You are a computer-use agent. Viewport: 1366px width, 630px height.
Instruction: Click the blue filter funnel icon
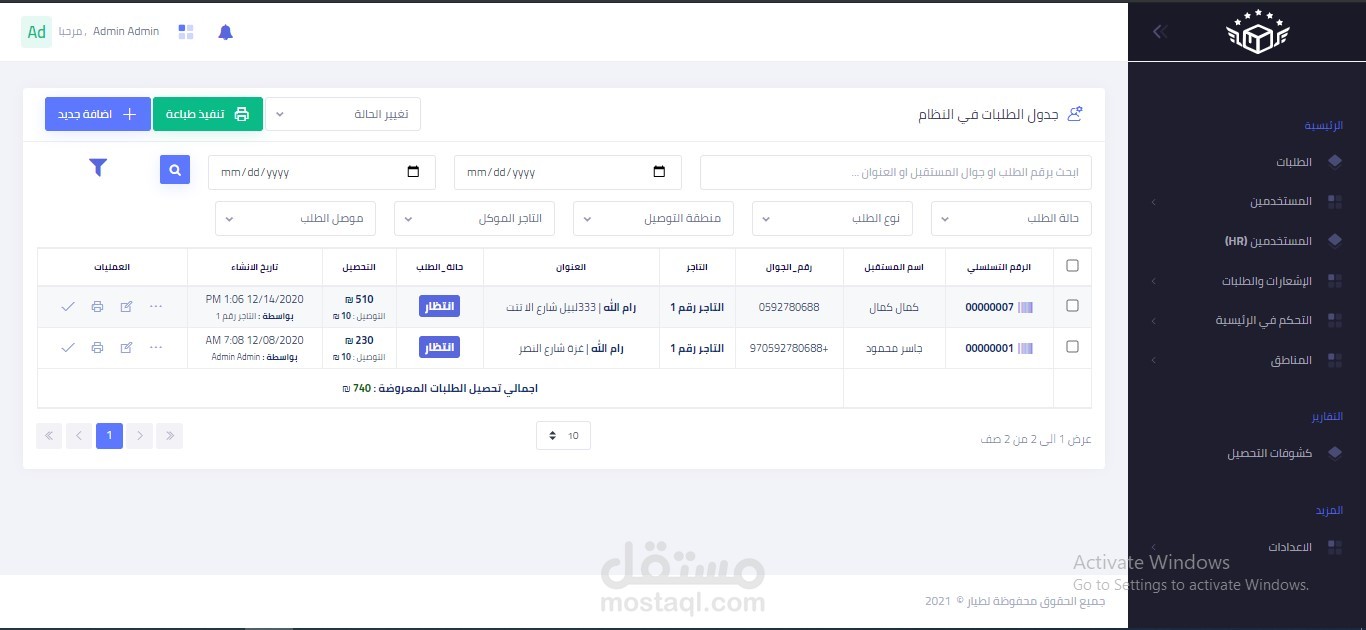[x=98, y=168]
